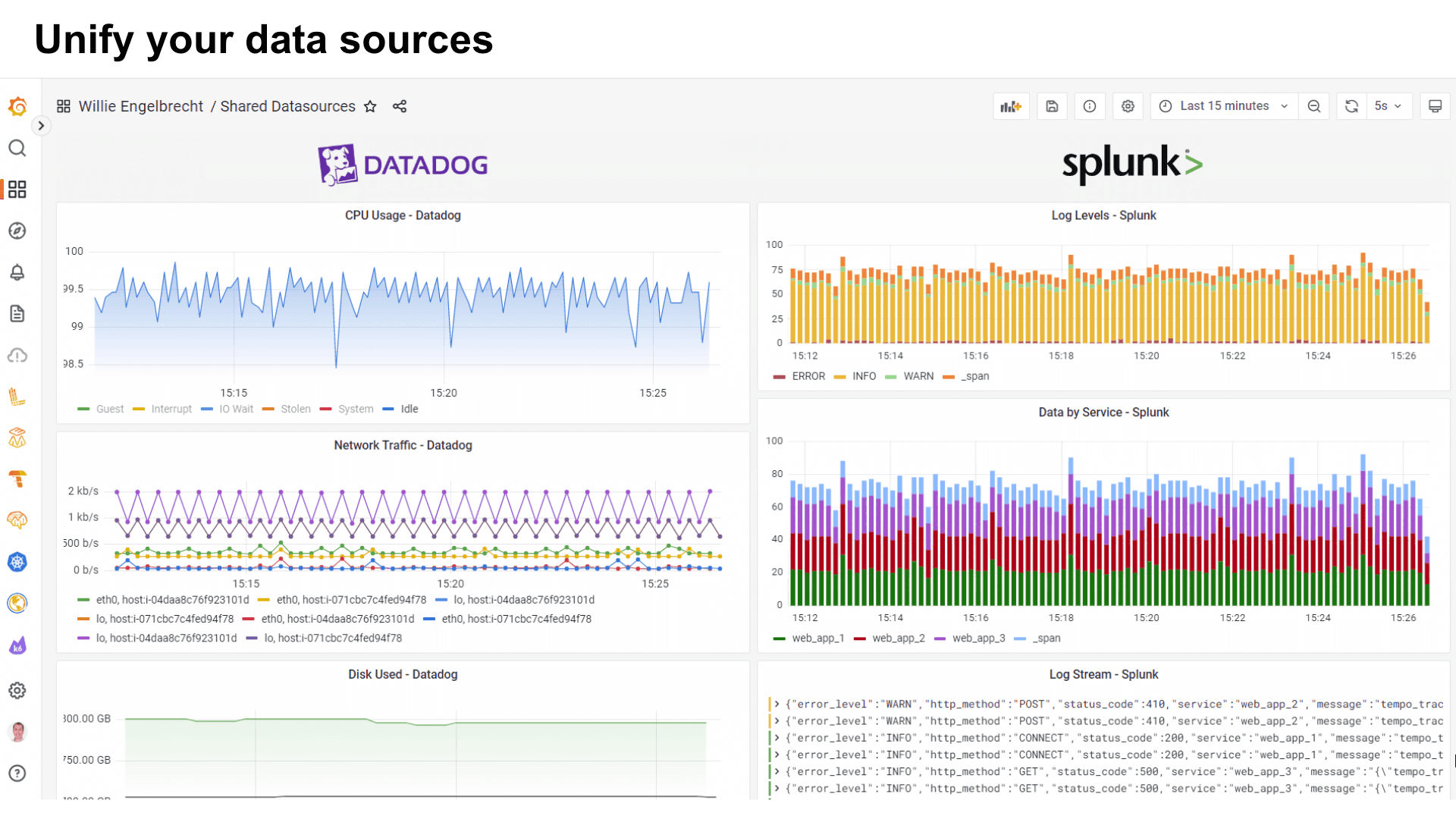1456x819 pixels.
Task: Open the Dashboards section from the sidebar
Action: point(17,190)
